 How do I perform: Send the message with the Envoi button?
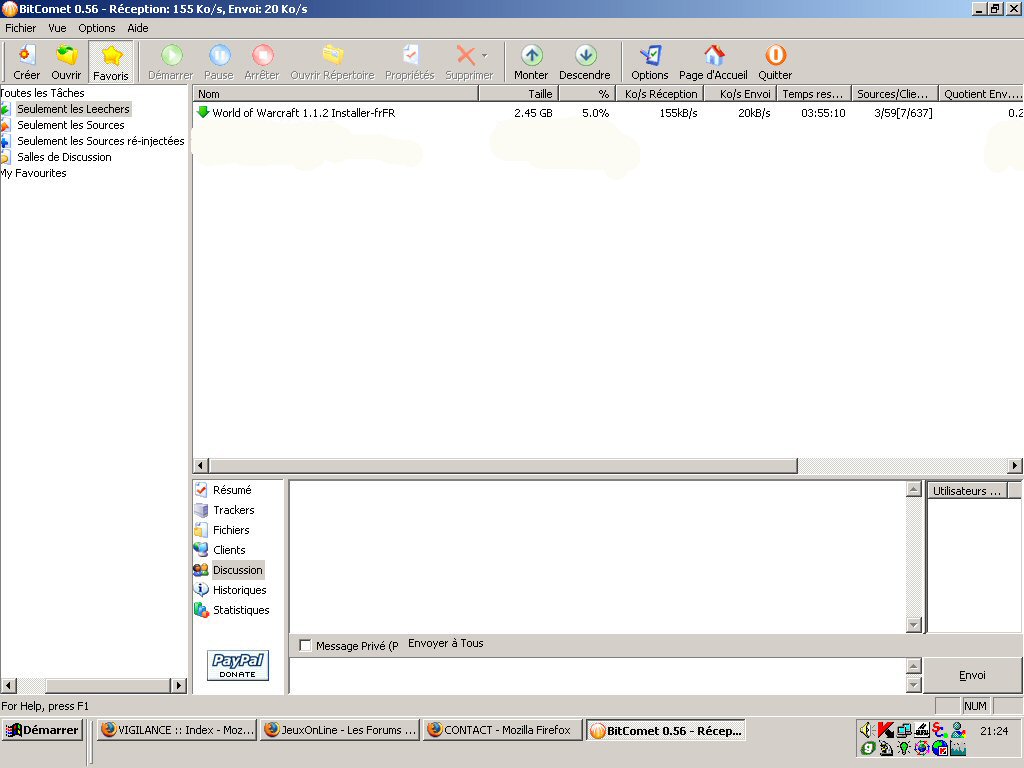[x=972, y=675]
